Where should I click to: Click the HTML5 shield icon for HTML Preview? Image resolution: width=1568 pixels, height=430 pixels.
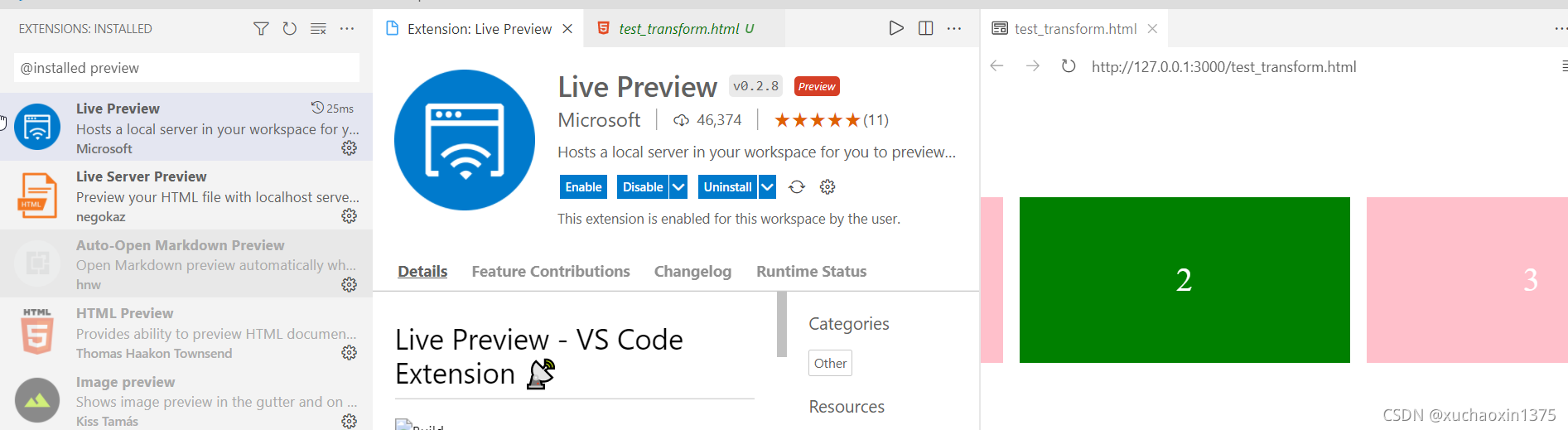(x=37, y=331)
